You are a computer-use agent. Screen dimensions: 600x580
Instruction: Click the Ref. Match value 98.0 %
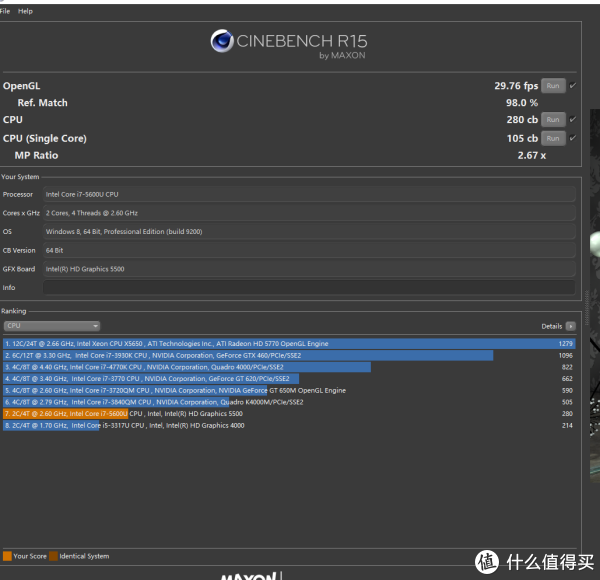[522, 103]
